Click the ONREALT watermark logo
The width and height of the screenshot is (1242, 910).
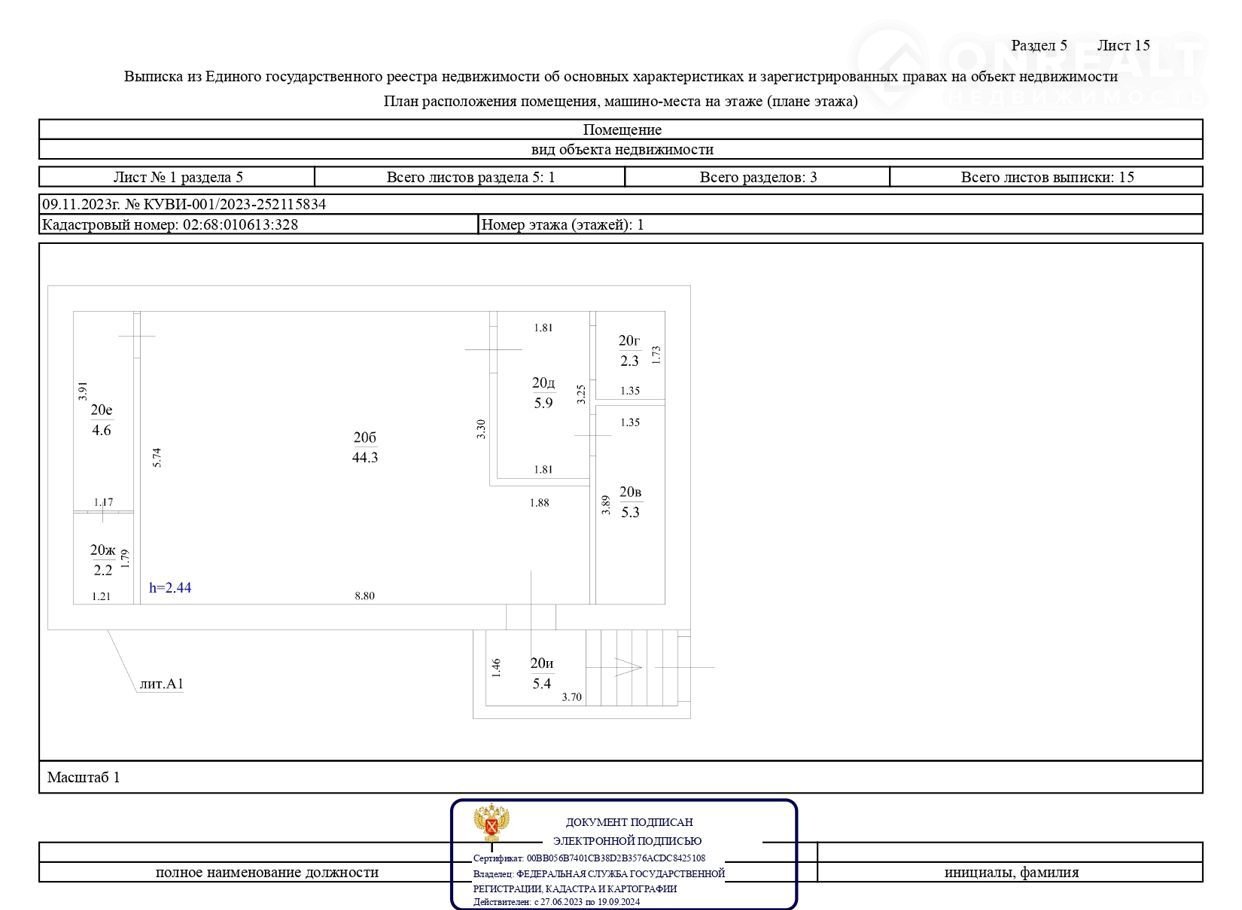point(1030,67)
